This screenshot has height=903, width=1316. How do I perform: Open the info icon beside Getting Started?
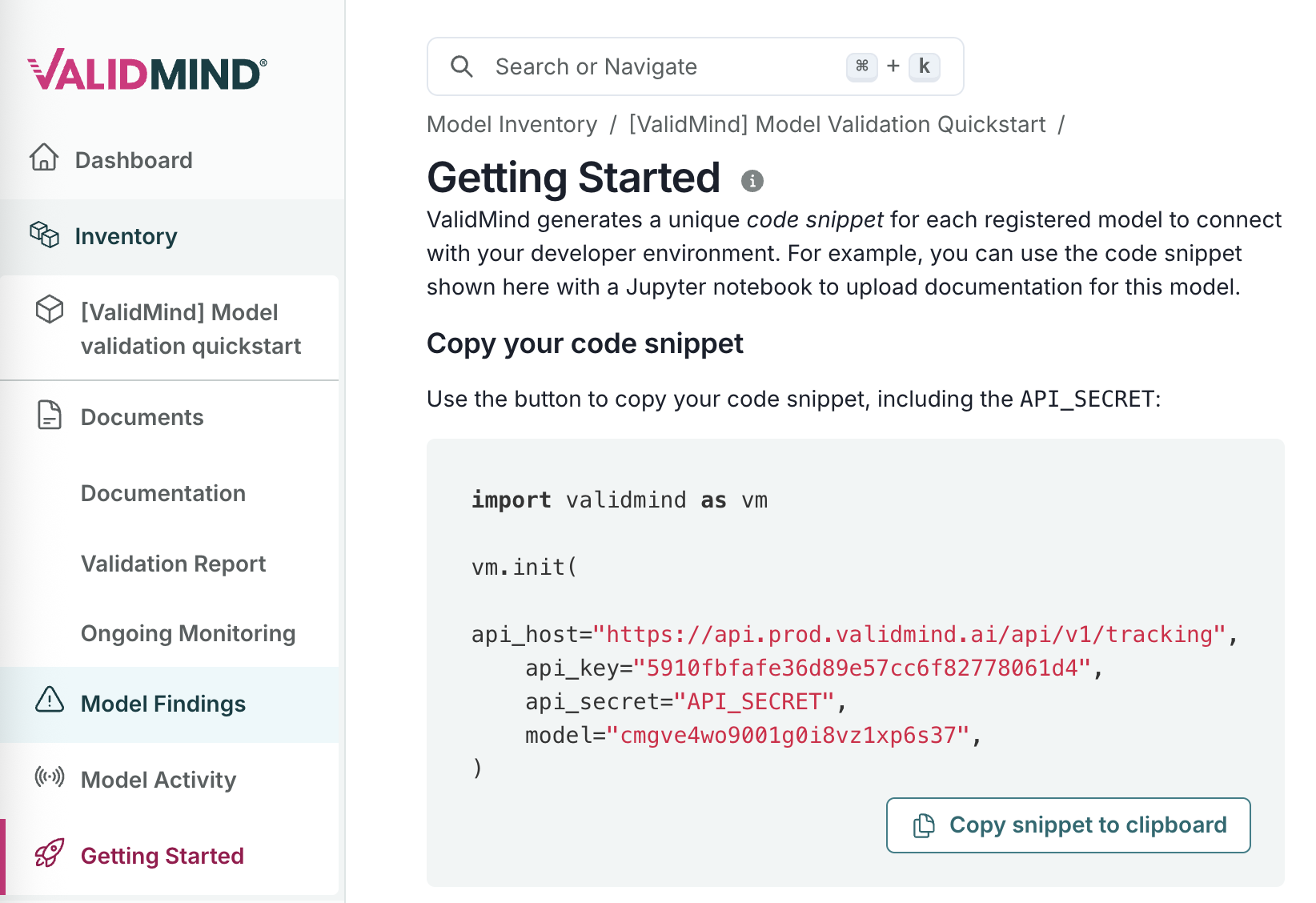coord(752,181)
